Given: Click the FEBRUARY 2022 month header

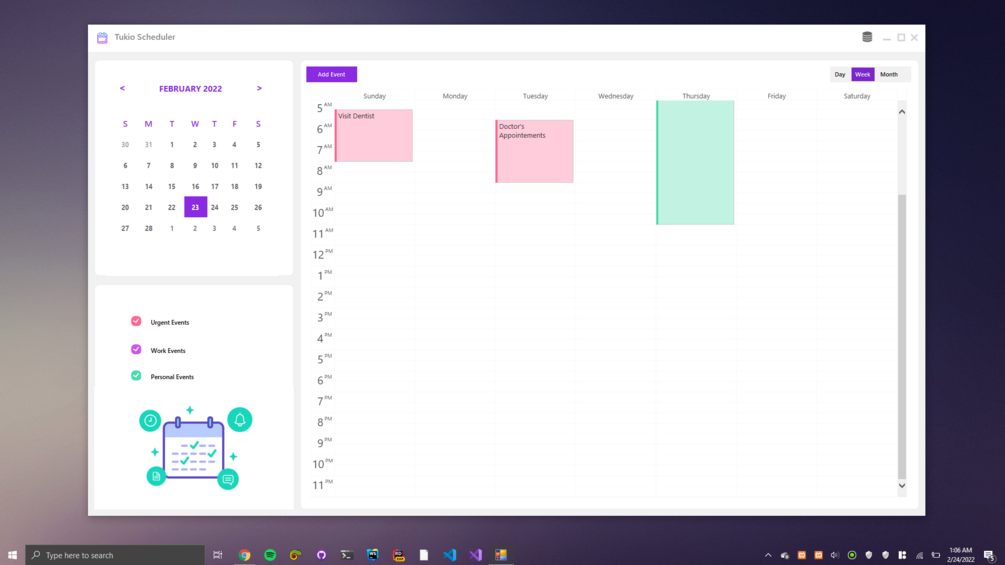Looking at the screenshot, I should [x=190, y=88].
